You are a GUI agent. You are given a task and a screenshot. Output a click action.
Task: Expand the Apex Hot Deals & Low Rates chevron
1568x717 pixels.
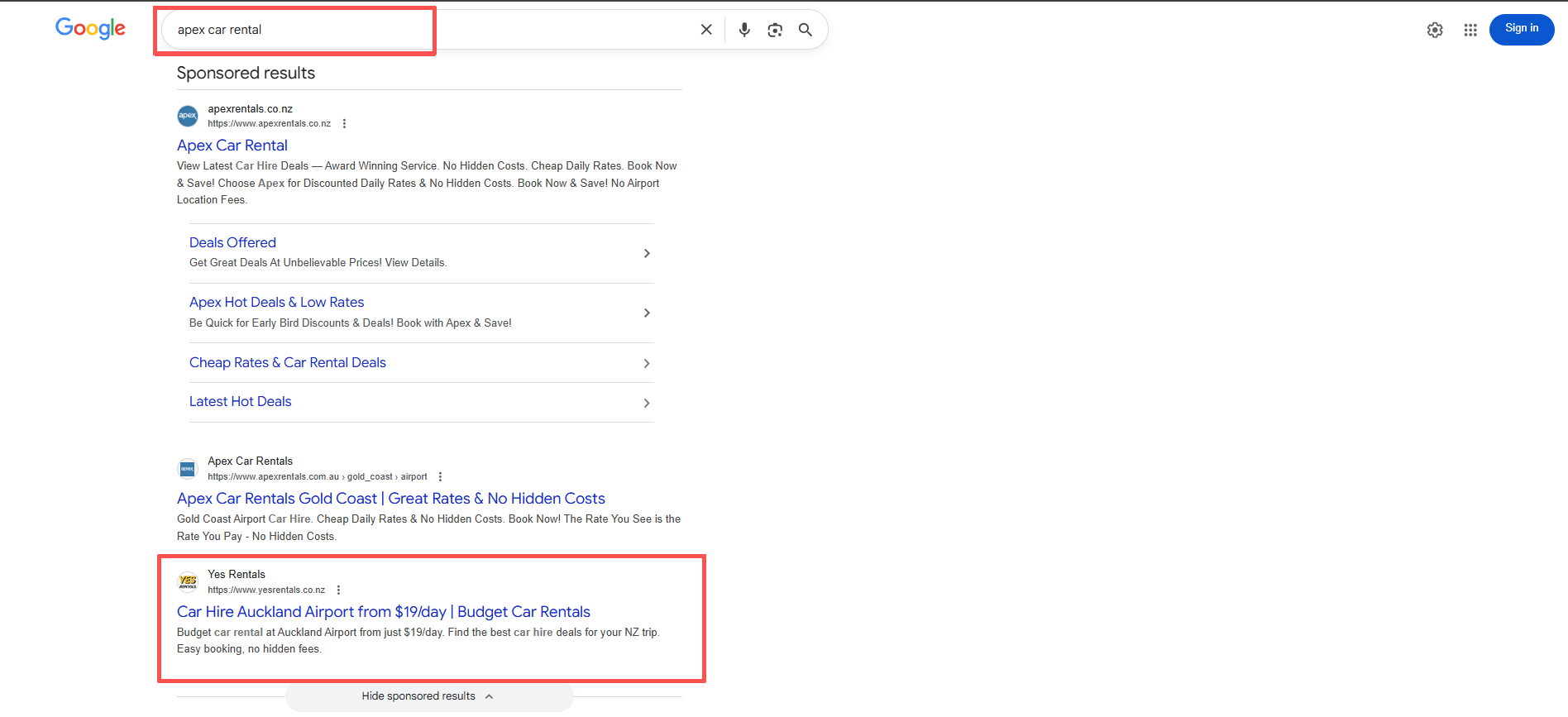647,313
